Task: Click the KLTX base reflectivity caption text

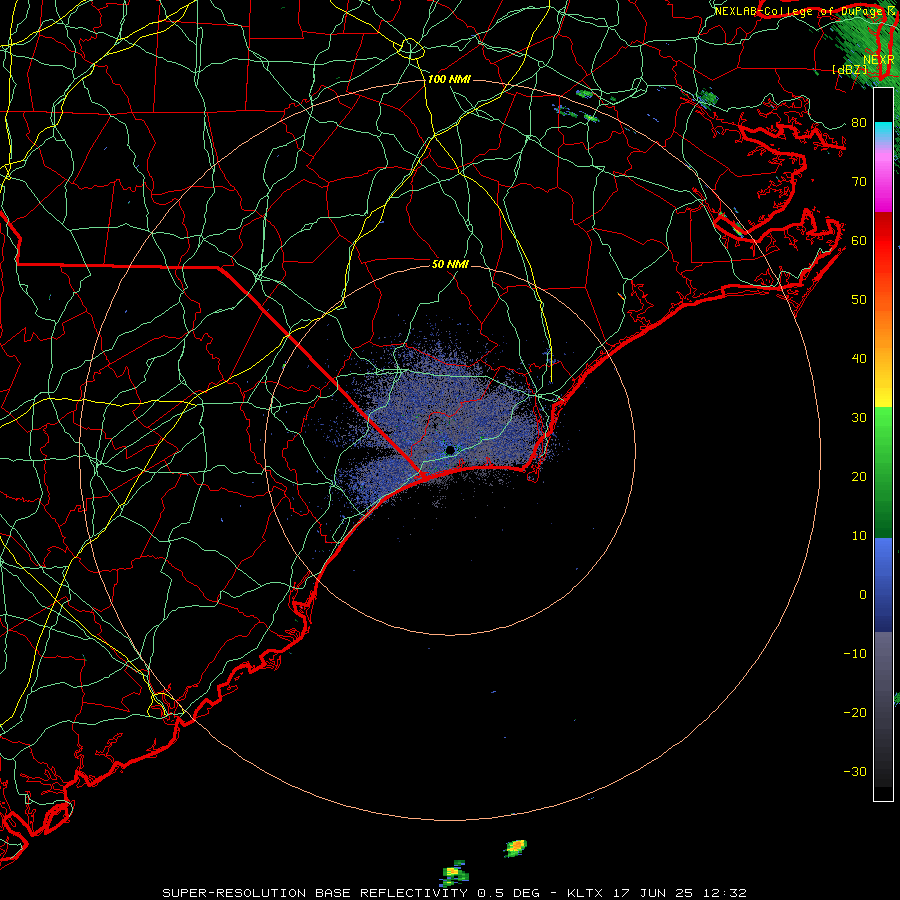Action: [x=454, y=893]
